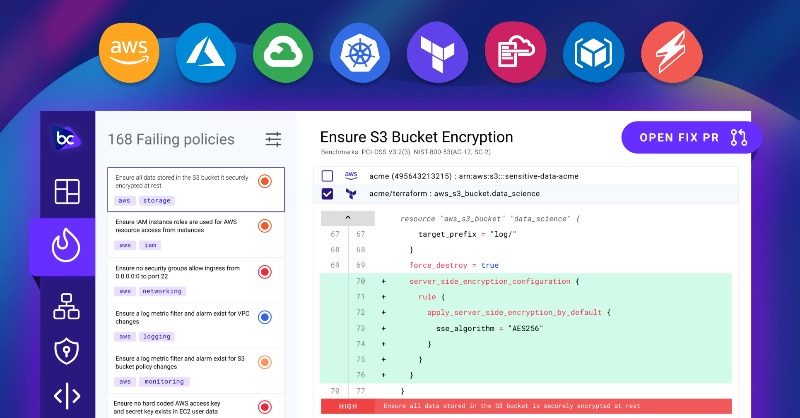
Task: Click the CloudFormation magenta icon
Action: tap(515, 52)
